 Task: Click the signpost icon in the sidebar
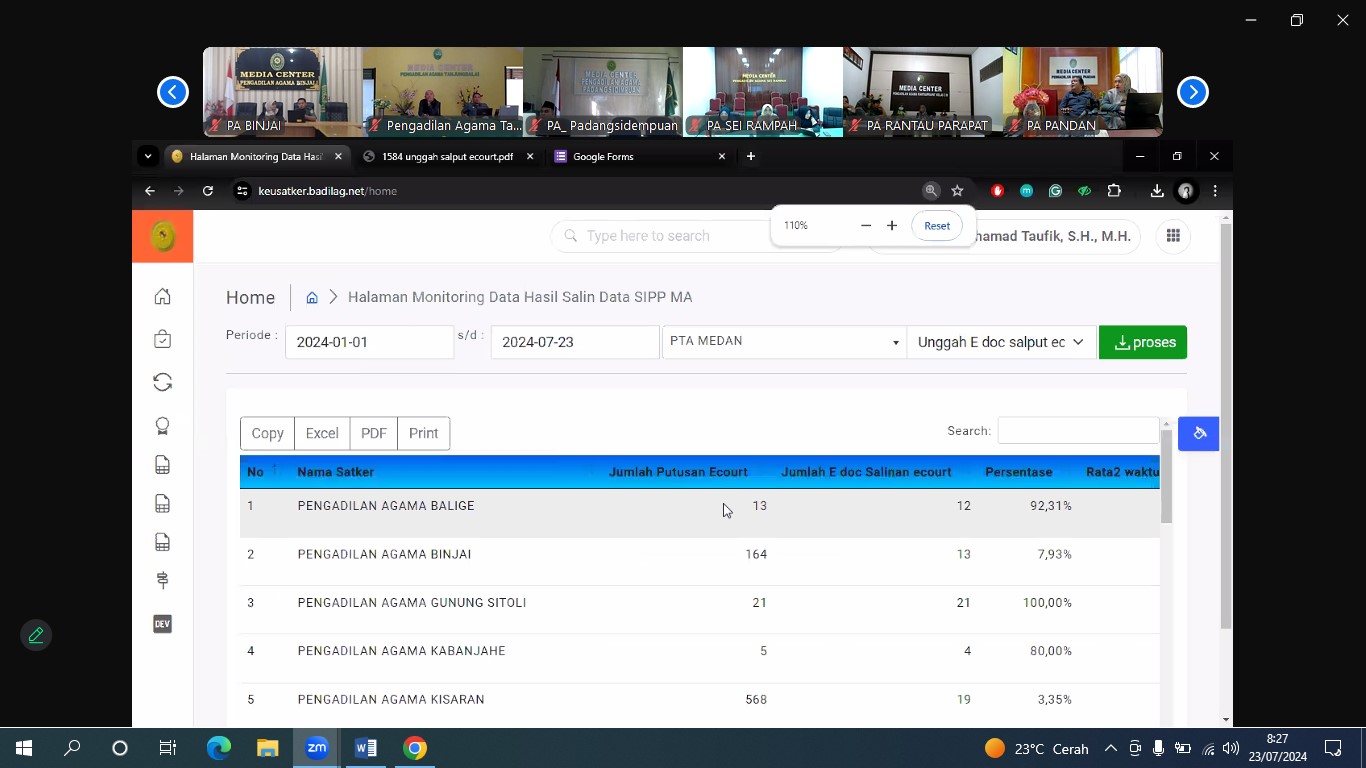[162, 581]
